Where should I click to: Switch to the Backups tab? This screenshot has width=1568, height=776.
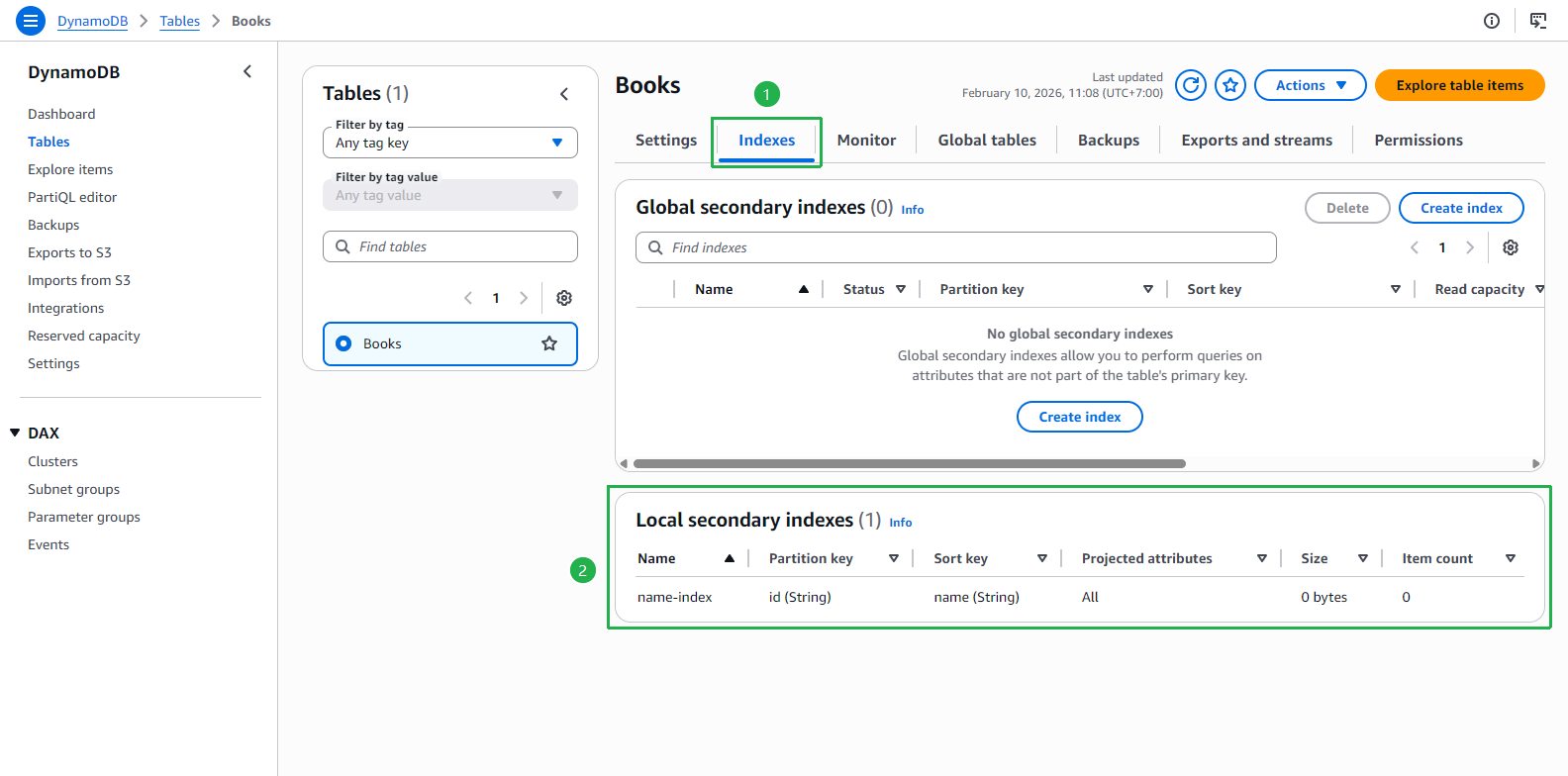pyautogui.click(x=1109, y=141)
